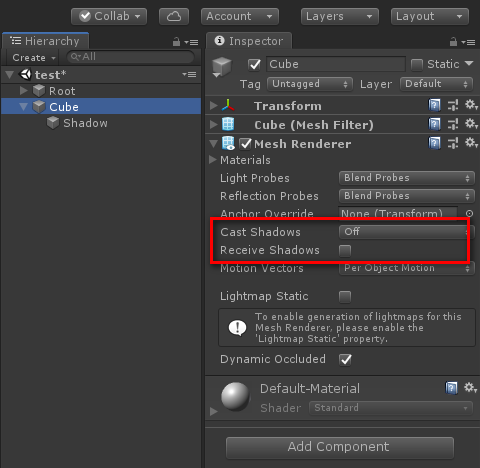
Task: Open the Tag Untagged dropdown
Action: 310,84
